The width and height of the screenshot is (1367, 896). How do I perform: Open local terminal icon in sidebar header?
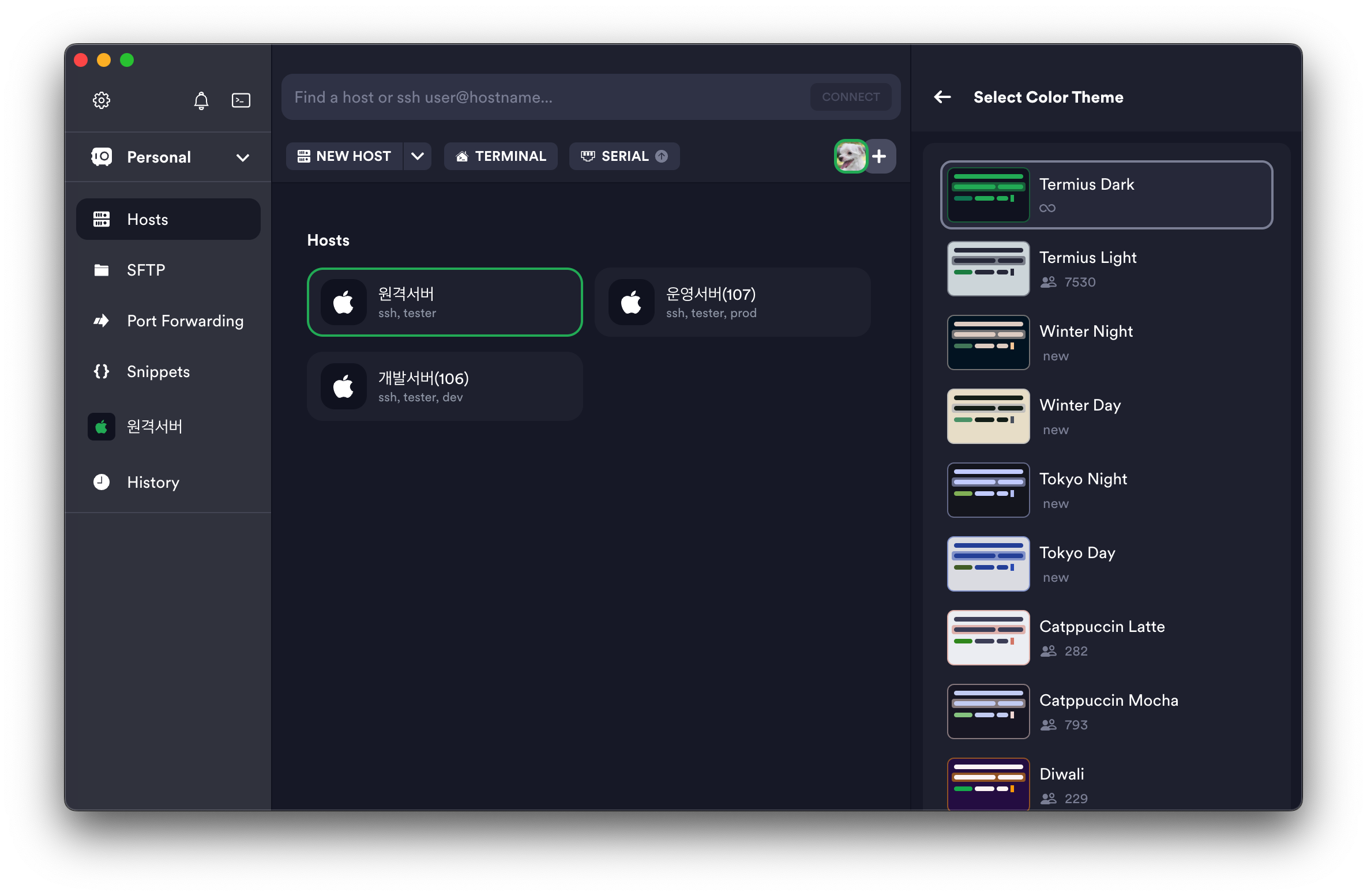click(x=241, y=100)
